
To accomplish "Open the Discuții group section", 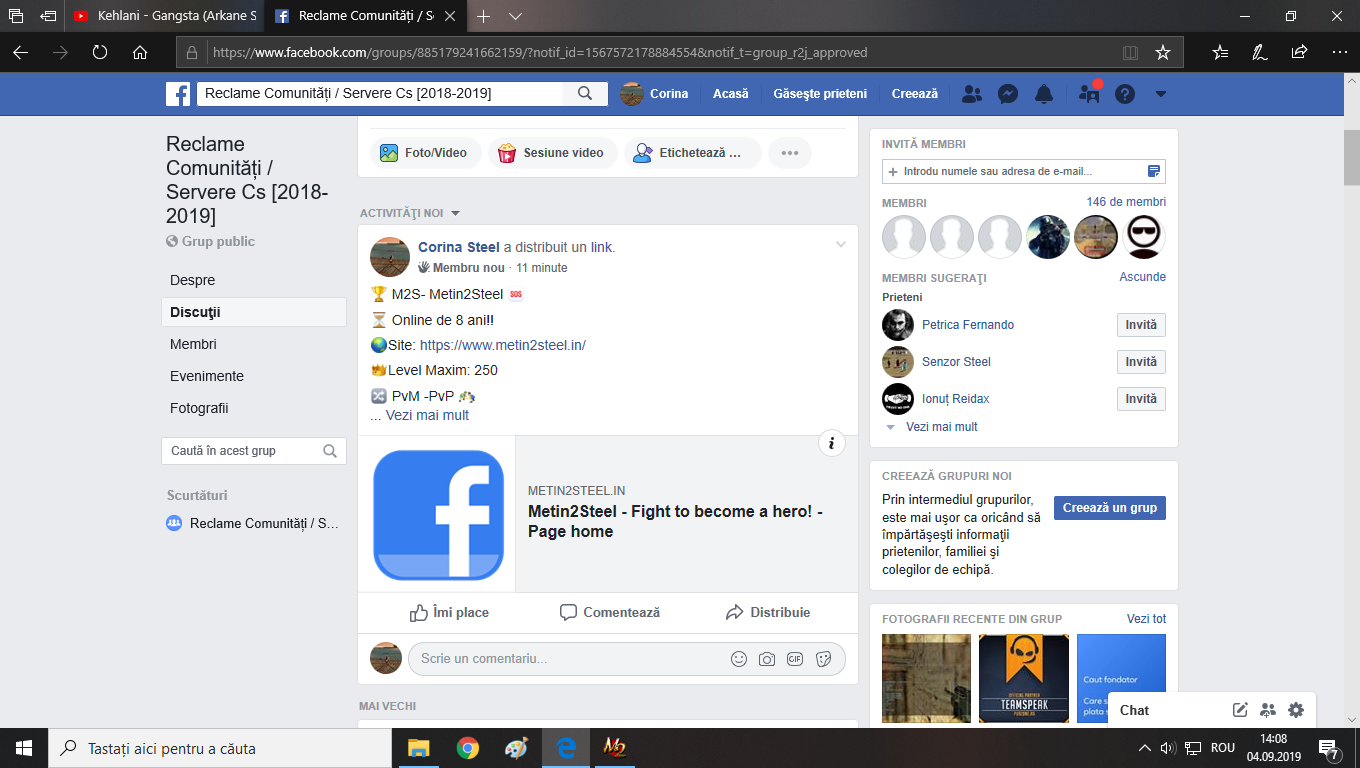I will [x=254, y=312].
